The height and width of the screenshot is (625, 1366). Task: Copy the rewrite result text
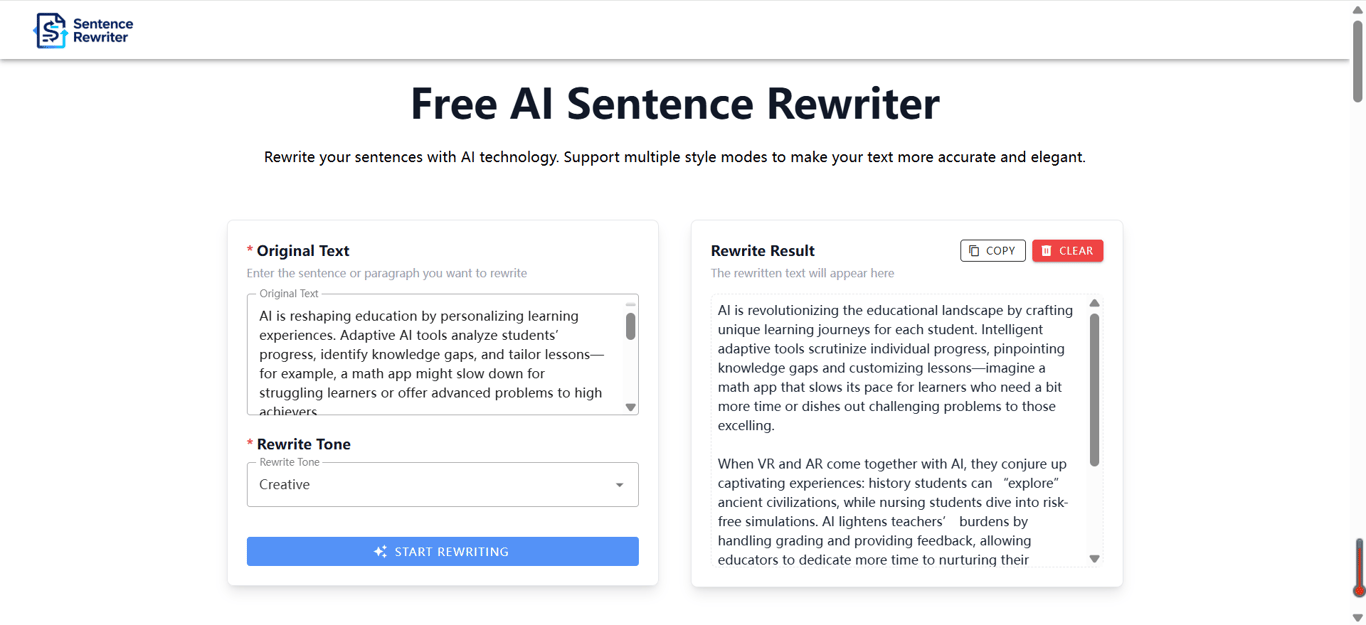point(993,250)
